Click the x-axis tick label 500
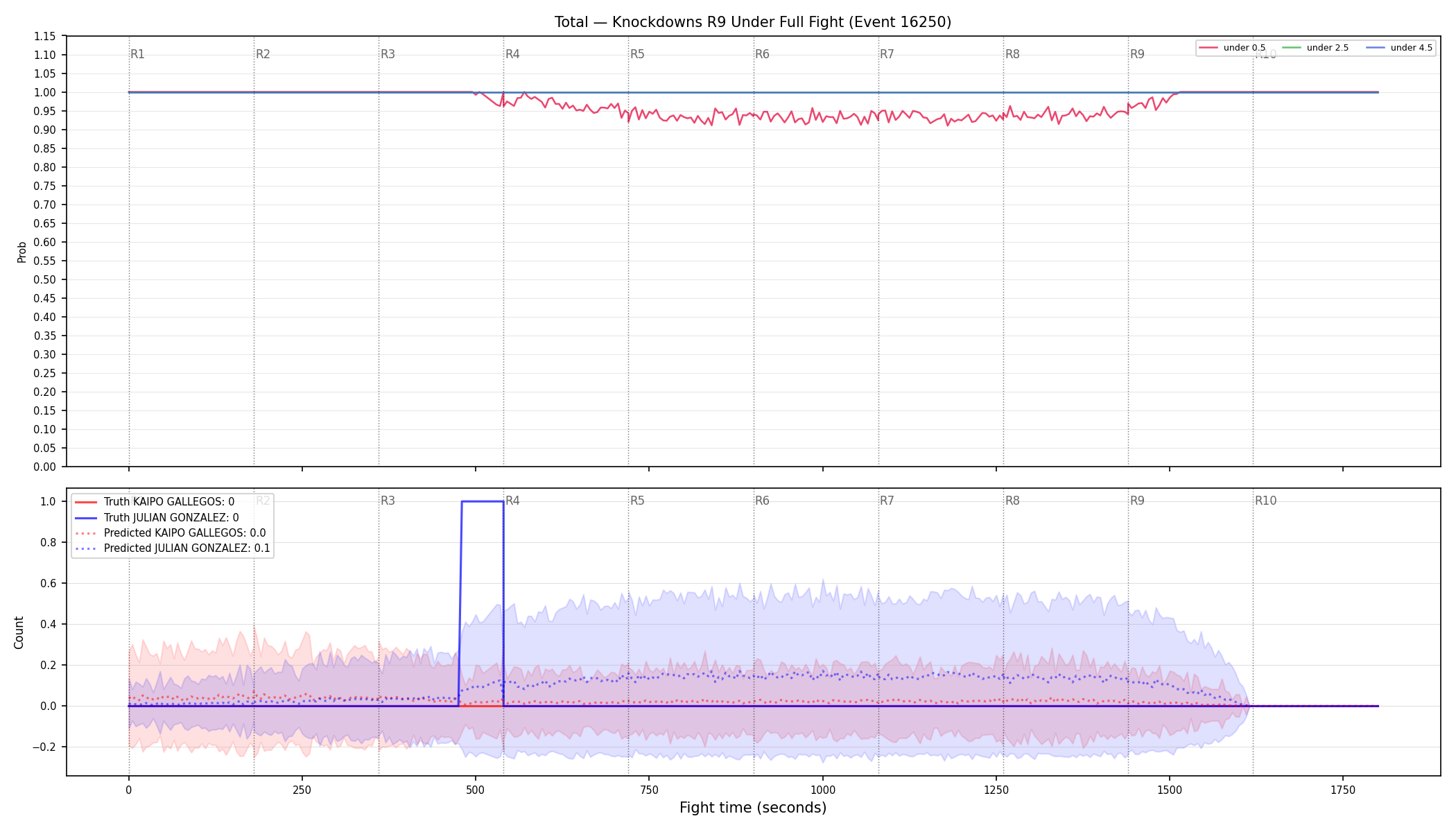The image size is (1456, 832). point(475,790)
